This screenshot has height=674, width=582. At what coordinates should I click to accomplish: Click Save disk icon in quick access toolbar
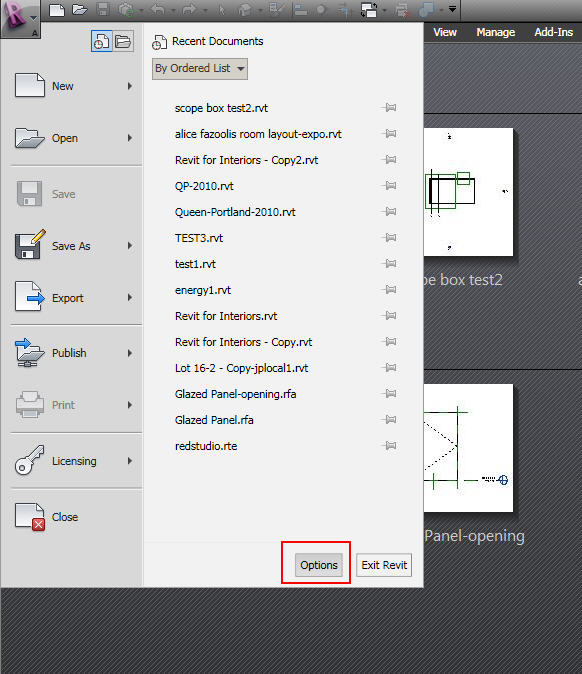click(x=103, y=9)
